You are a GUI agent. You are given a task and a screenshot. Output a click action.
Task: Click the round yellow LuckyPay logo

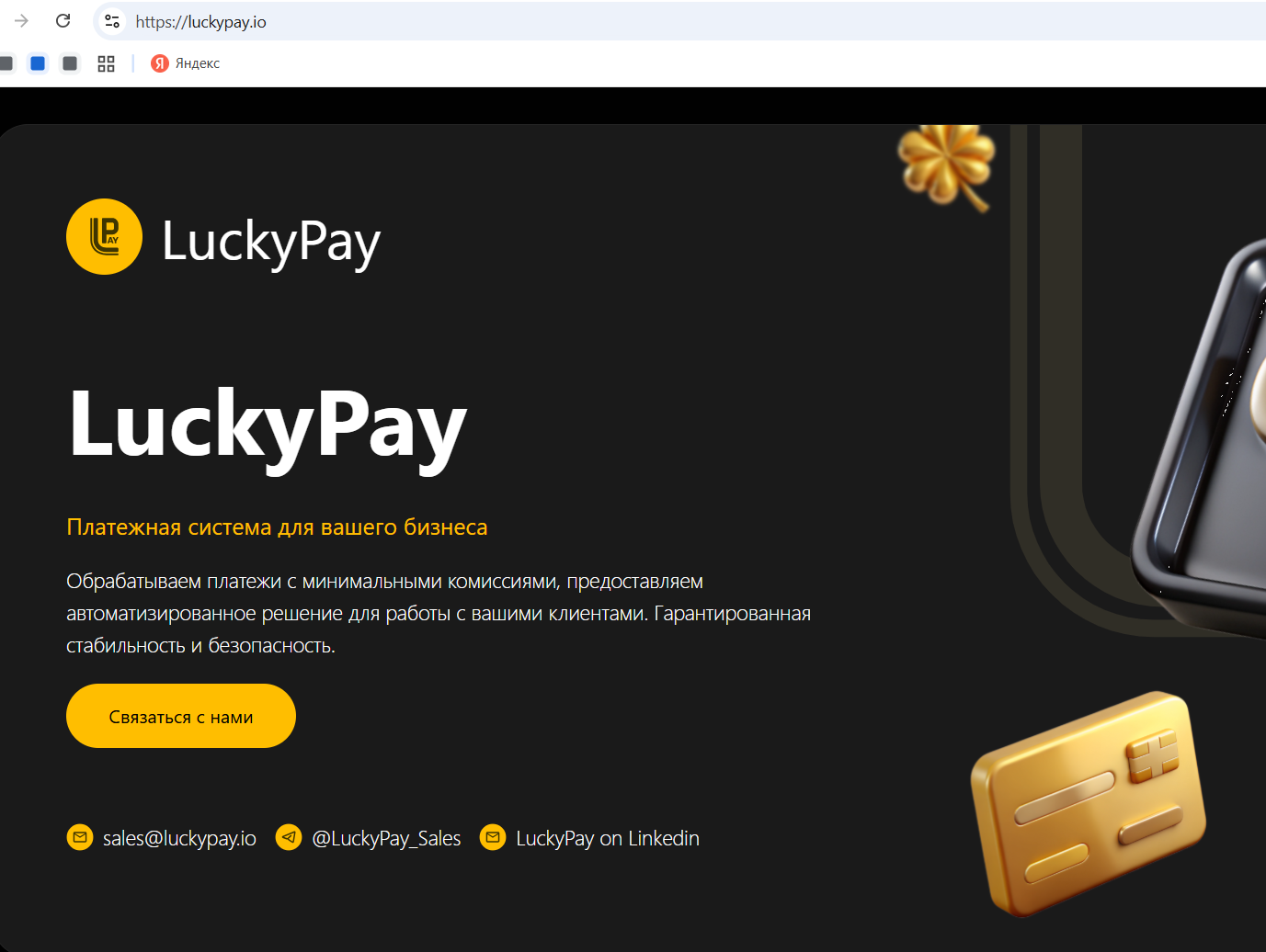click(104, 237)
